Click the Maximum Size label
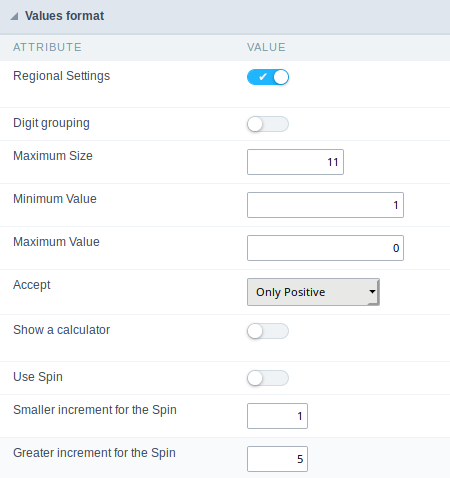The height and width of the screenshot is (478, 450). [53, 156]
